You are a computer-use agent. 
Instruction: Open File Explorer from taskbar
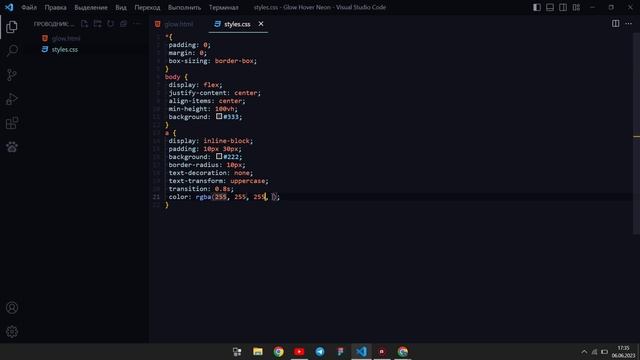click(x=258, y=351)
